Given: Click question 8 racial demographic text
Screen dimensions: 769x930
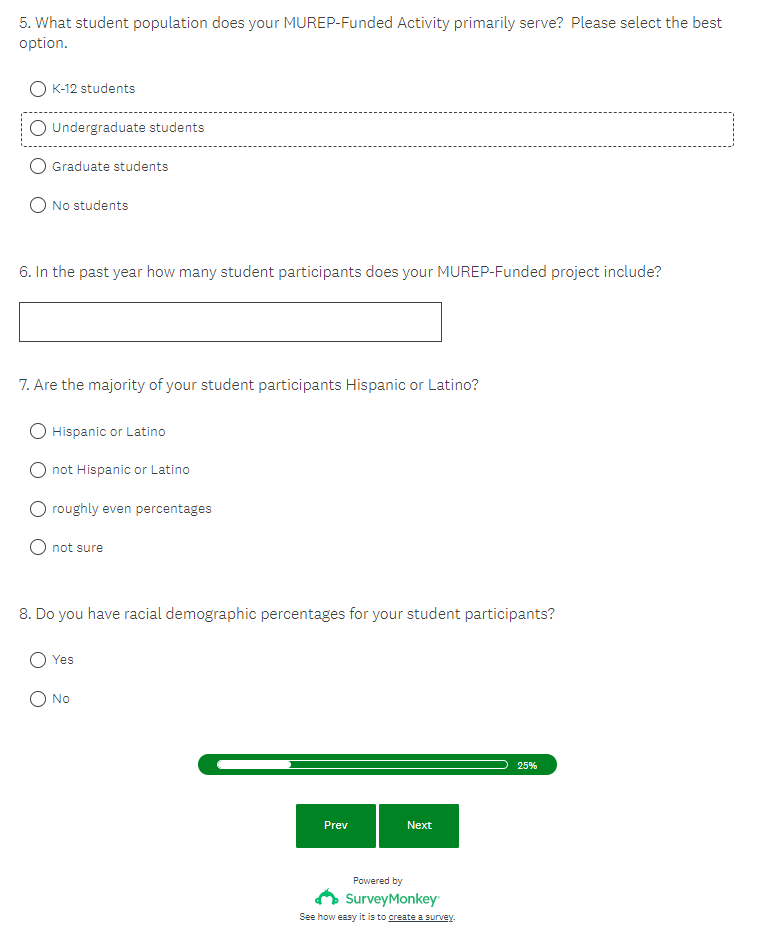Looking at the screenshot, I should pos(286,614).
